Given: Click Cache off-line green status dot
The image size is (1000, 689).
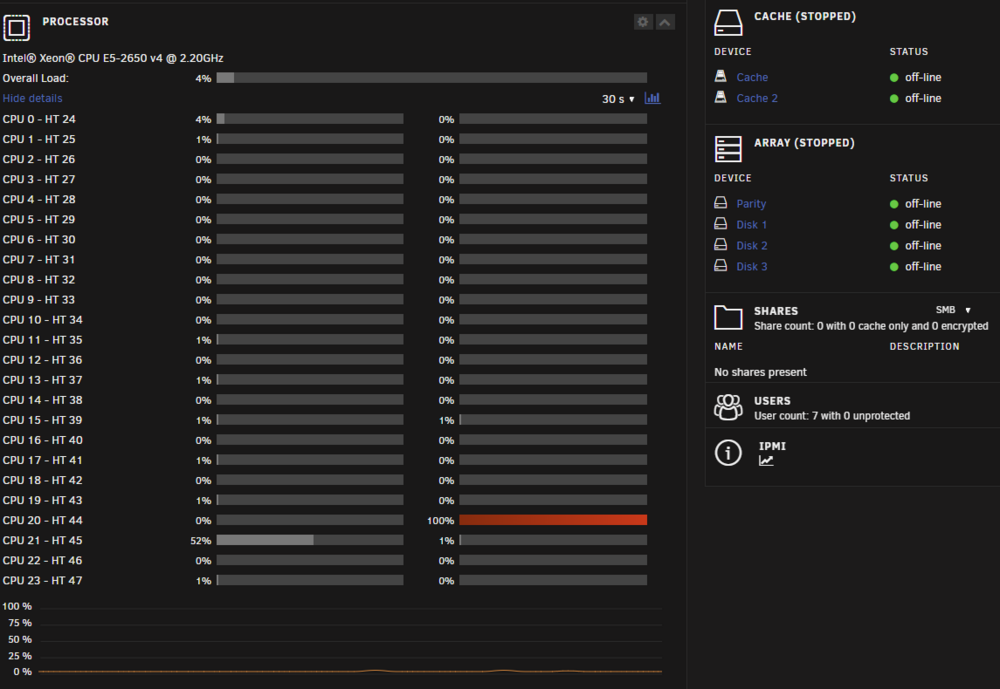Looking at the screenshot, I should pyautogui.click(x=894, y=78).
